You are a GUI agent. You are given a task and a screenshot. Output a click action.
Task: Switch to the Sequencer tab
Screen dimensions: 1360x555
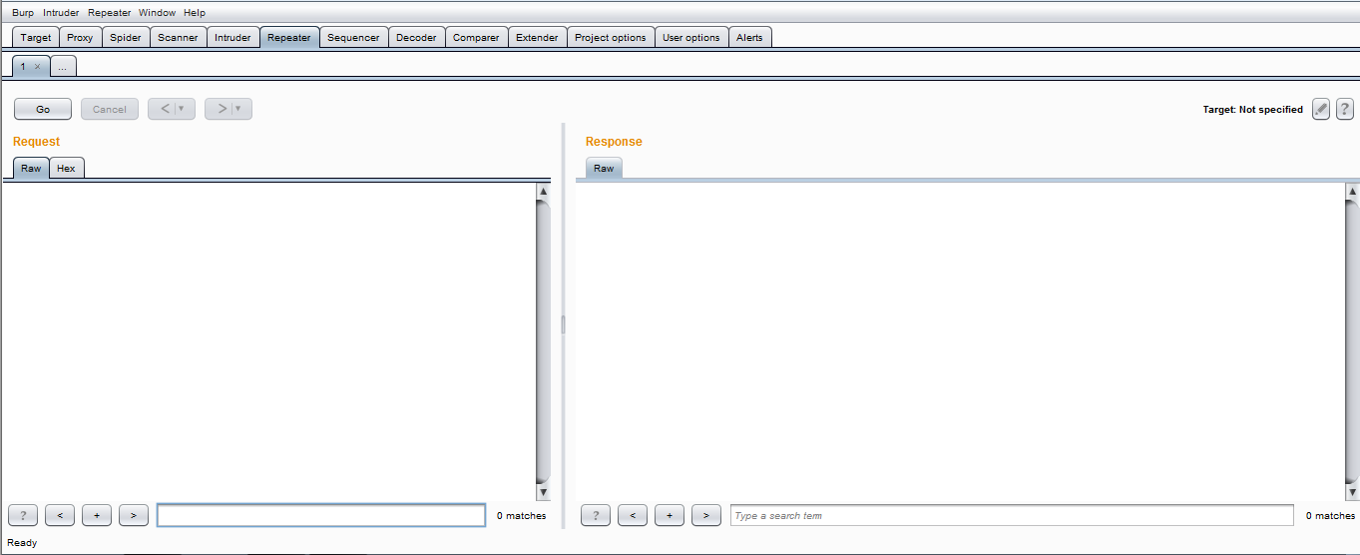354,37
